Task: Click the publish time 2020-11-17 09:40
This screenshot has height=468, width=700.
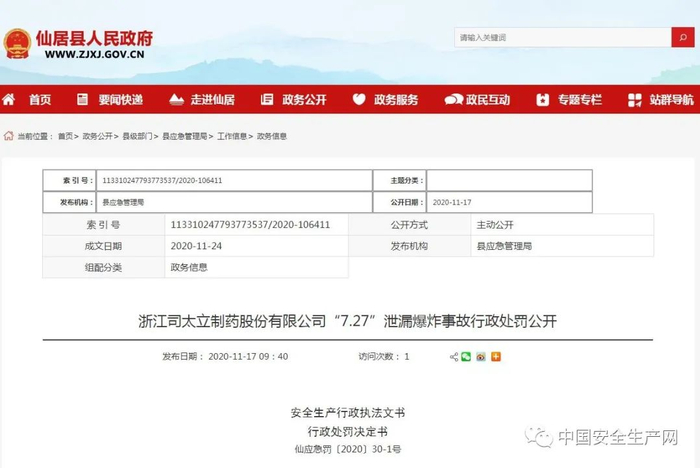Action: point(248,356)
